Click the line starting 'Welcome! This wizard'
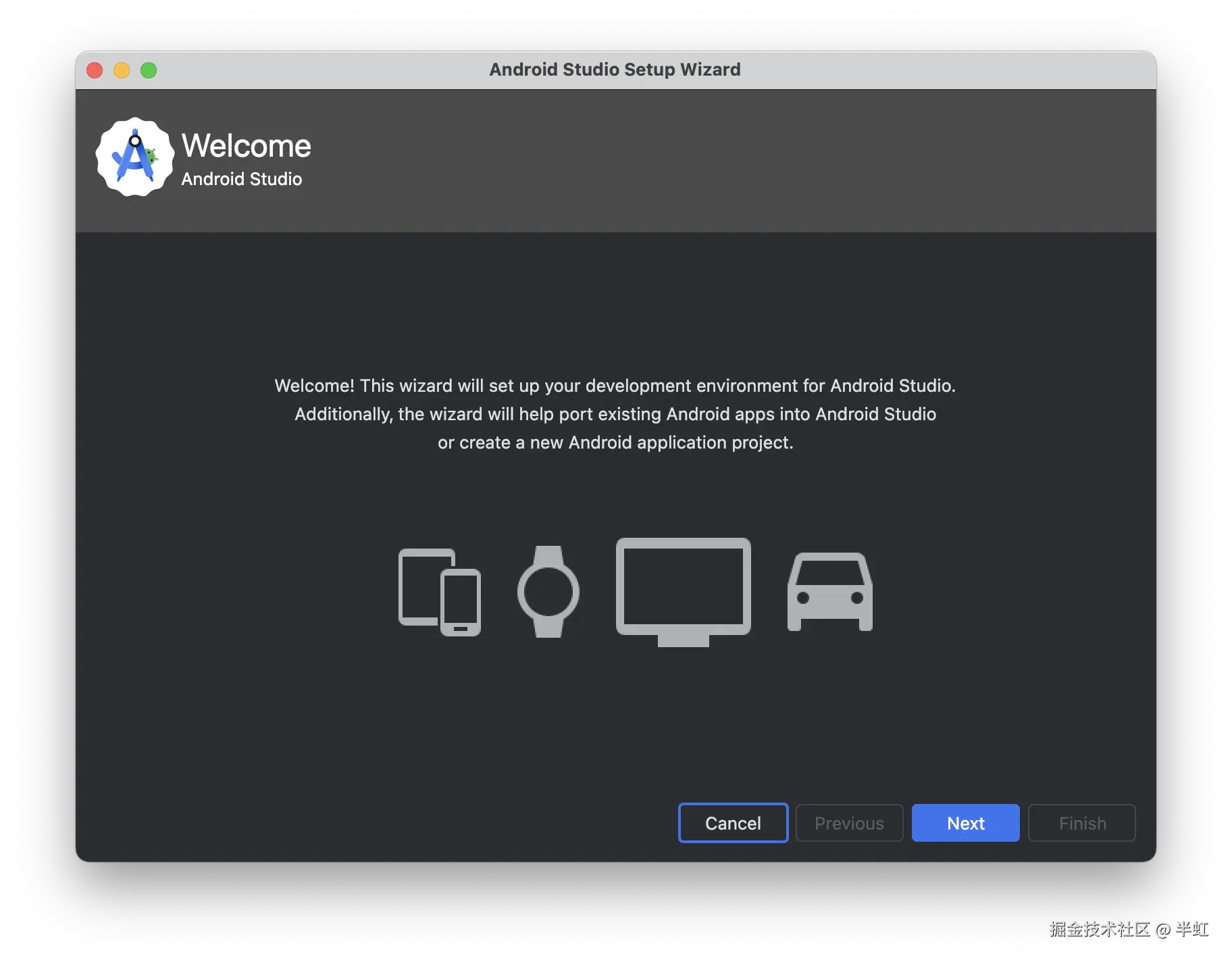Image resolution: width=1232 pixels, height=962 pixels. [x=615, y=386]
